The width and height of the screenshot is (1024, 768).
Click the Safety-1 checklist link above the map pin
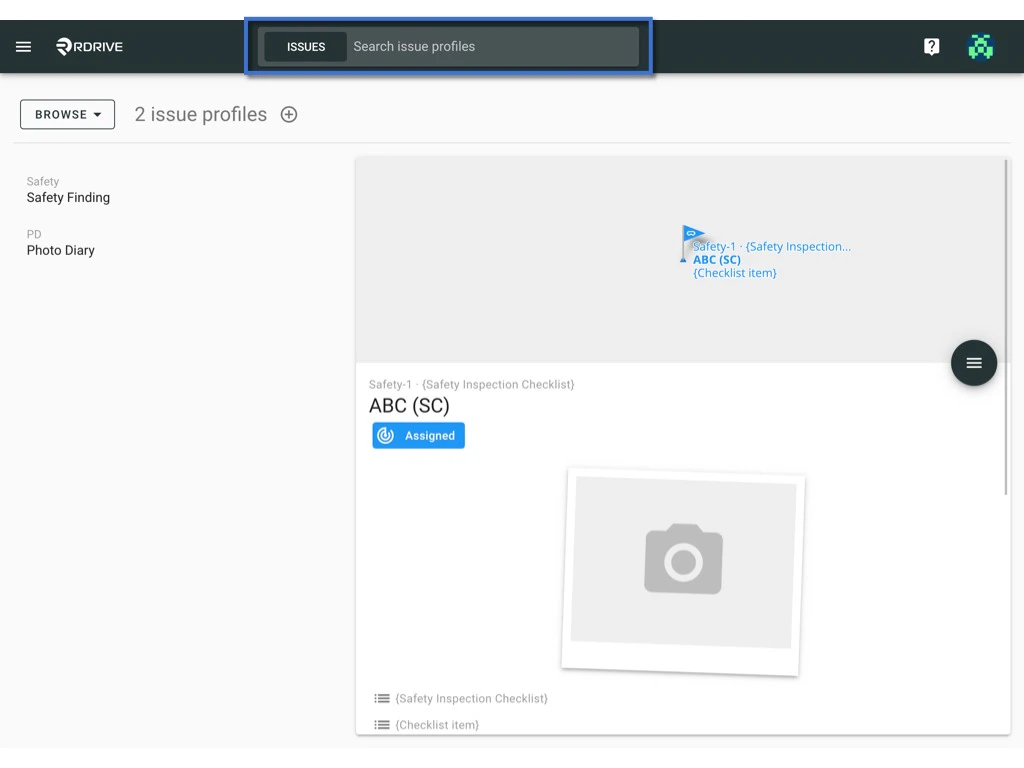pyautogui.click(x=770, y=246)
